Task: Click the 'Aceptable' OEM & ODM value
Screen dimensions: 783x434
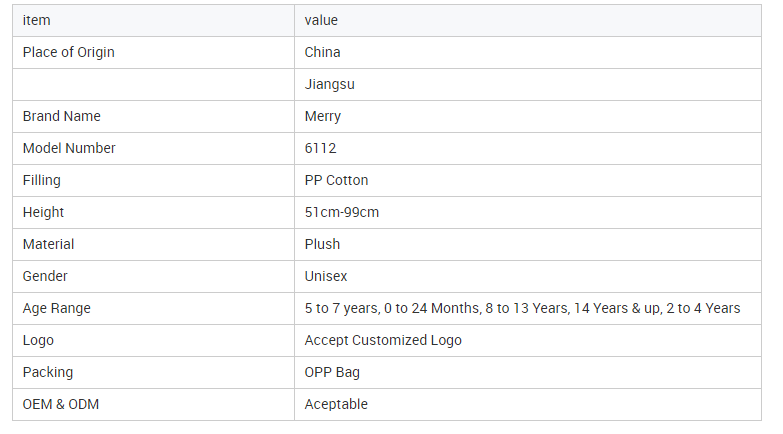Action: tap(336, 404)
